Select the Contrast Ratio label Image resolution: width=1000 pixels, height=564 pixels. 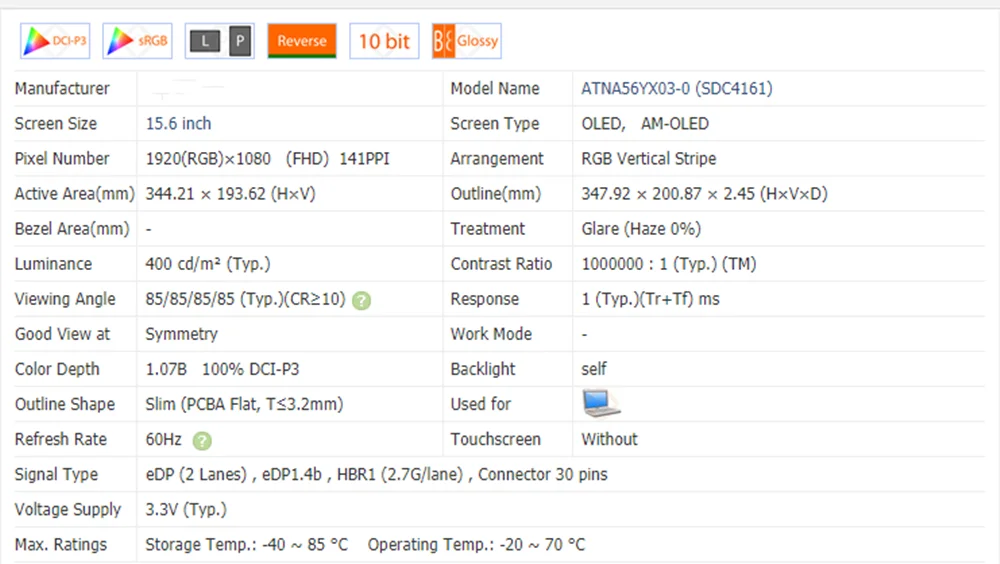[x=501, y=264]
